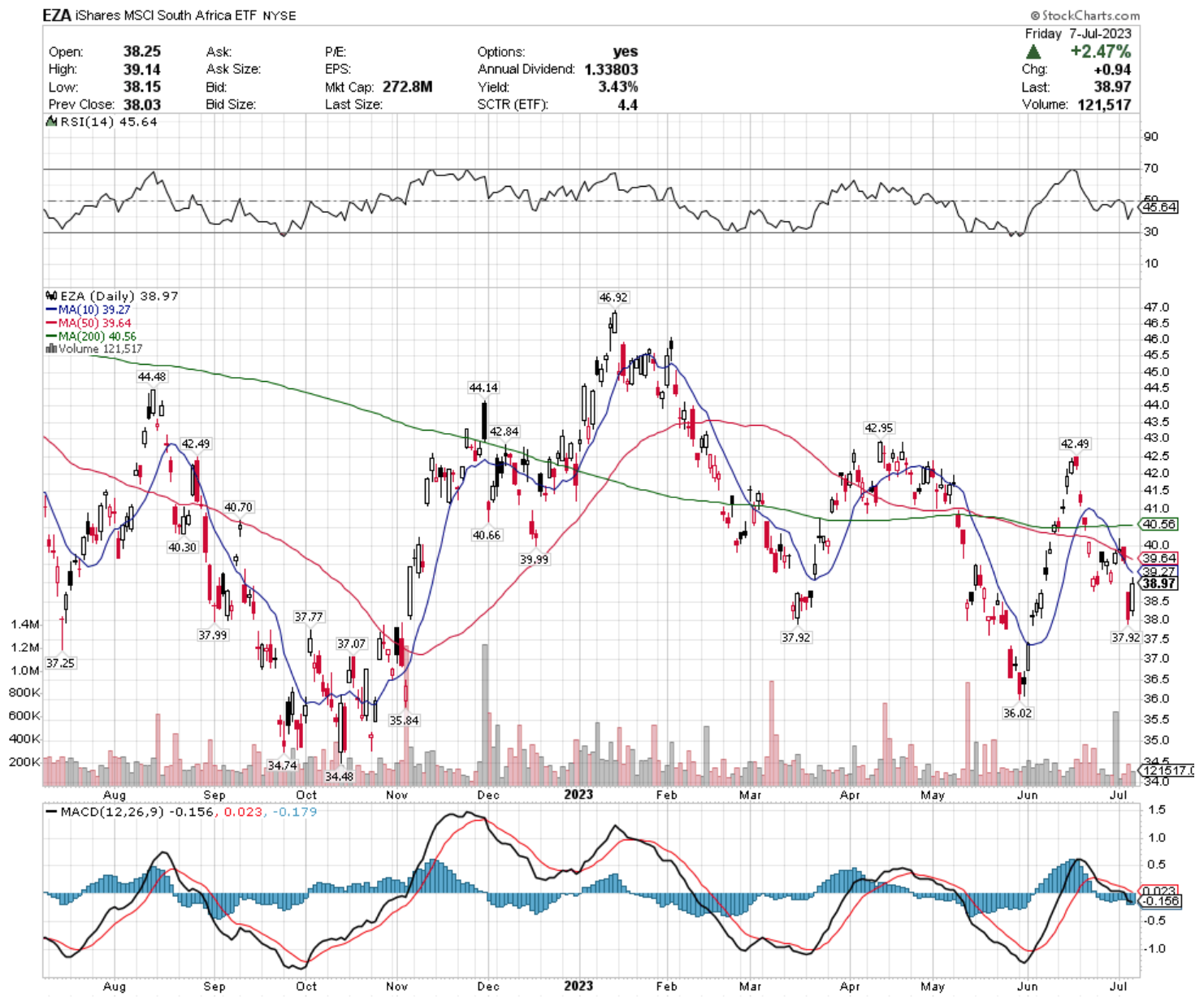Click the 44.48 August high label

pos(152,377)
